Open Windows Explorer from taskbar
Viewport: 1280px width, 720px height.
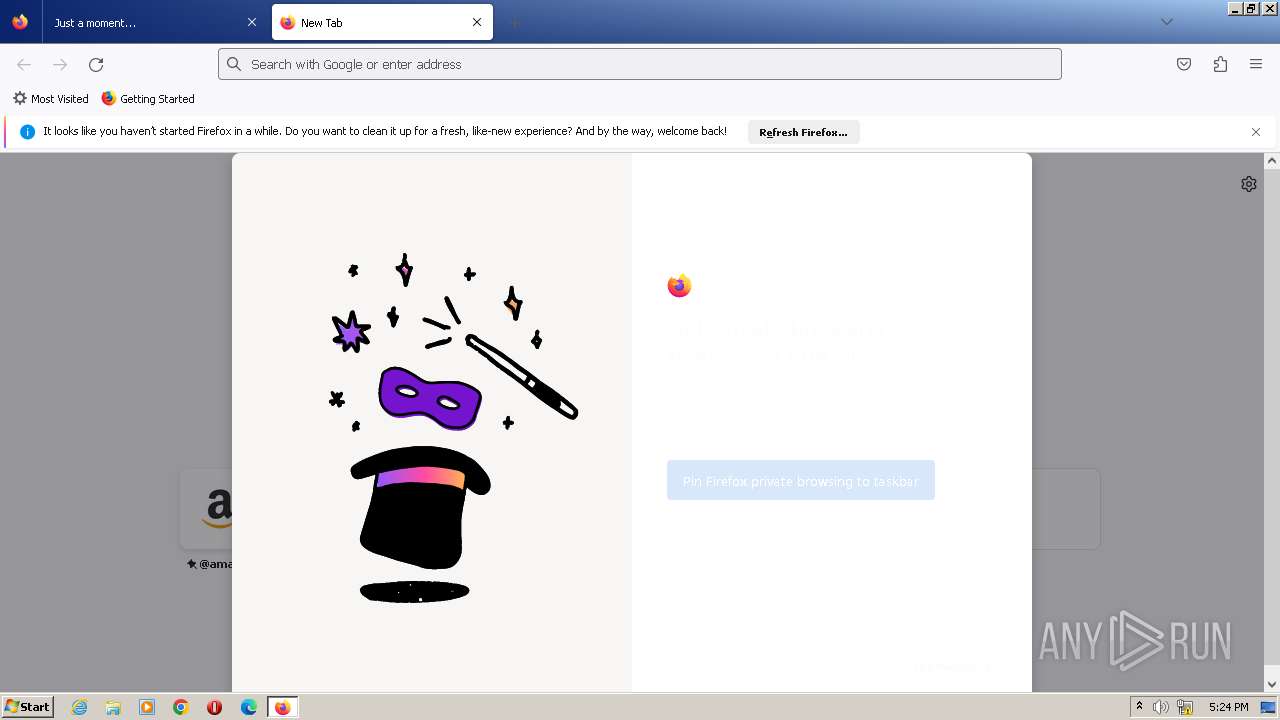click(x=113, y=707)
